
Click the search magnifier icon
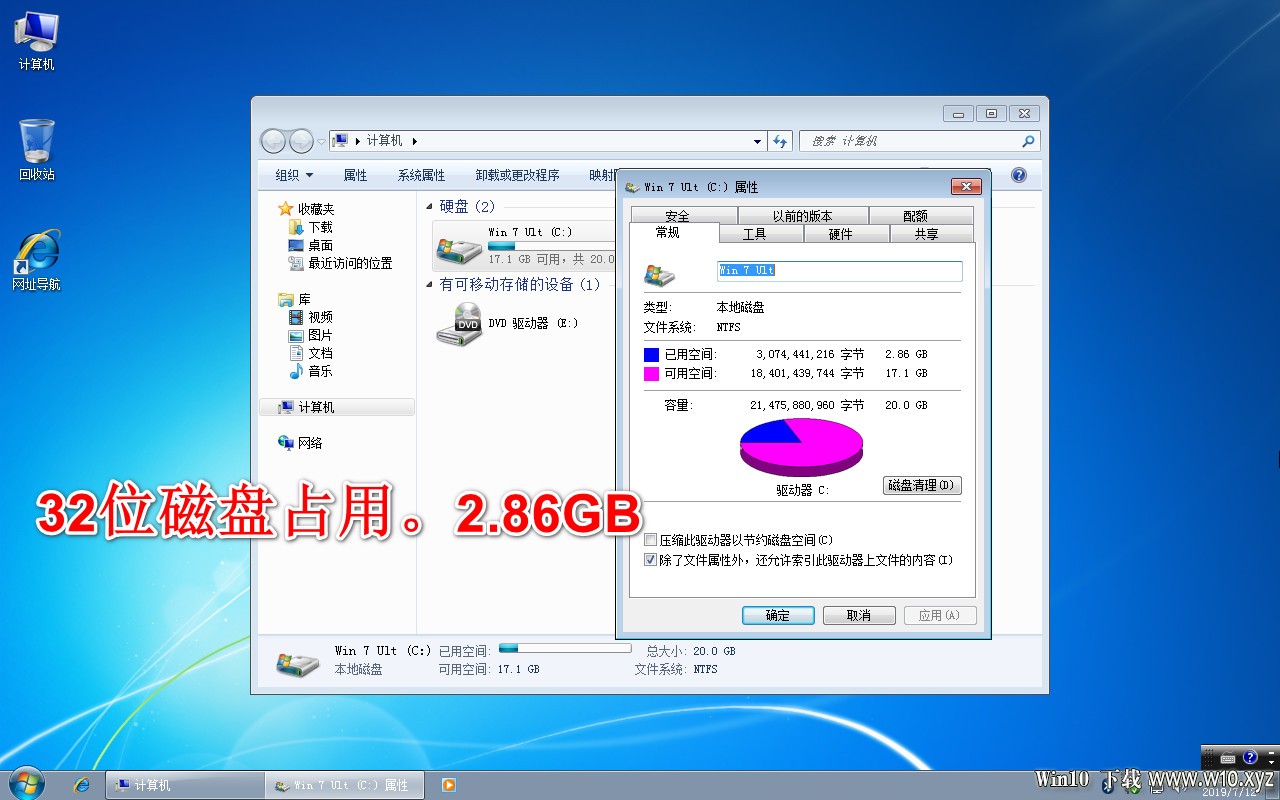1028,141
